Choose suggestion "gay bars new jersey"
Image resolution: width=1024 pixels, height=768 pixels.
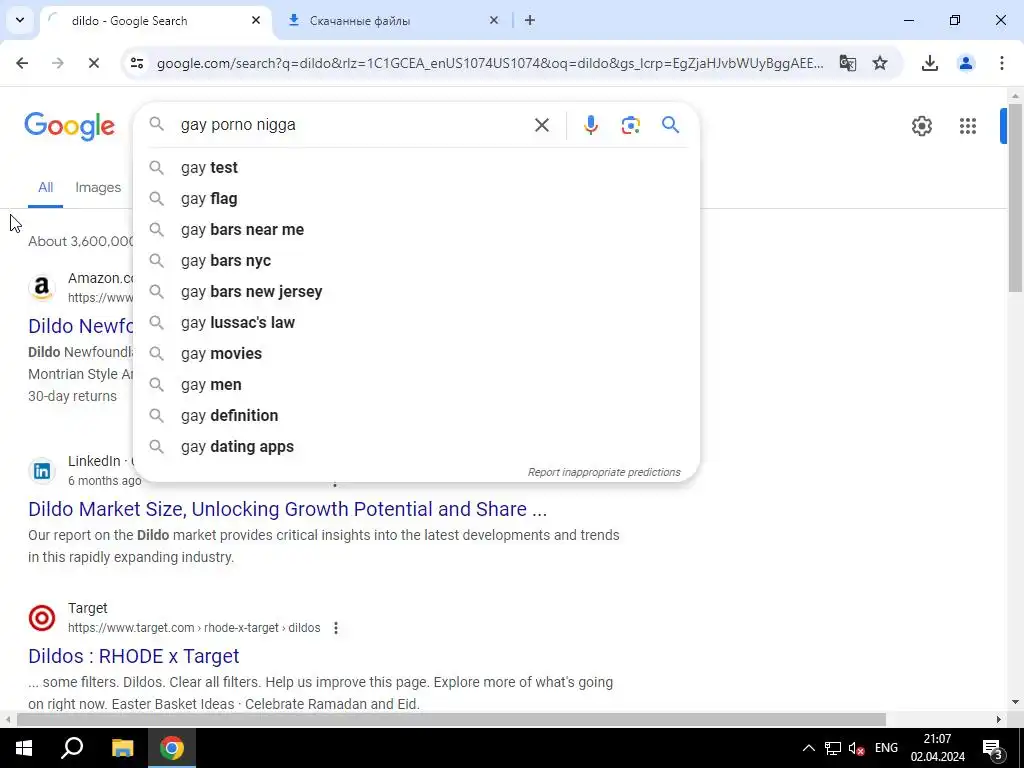[416, 291]
